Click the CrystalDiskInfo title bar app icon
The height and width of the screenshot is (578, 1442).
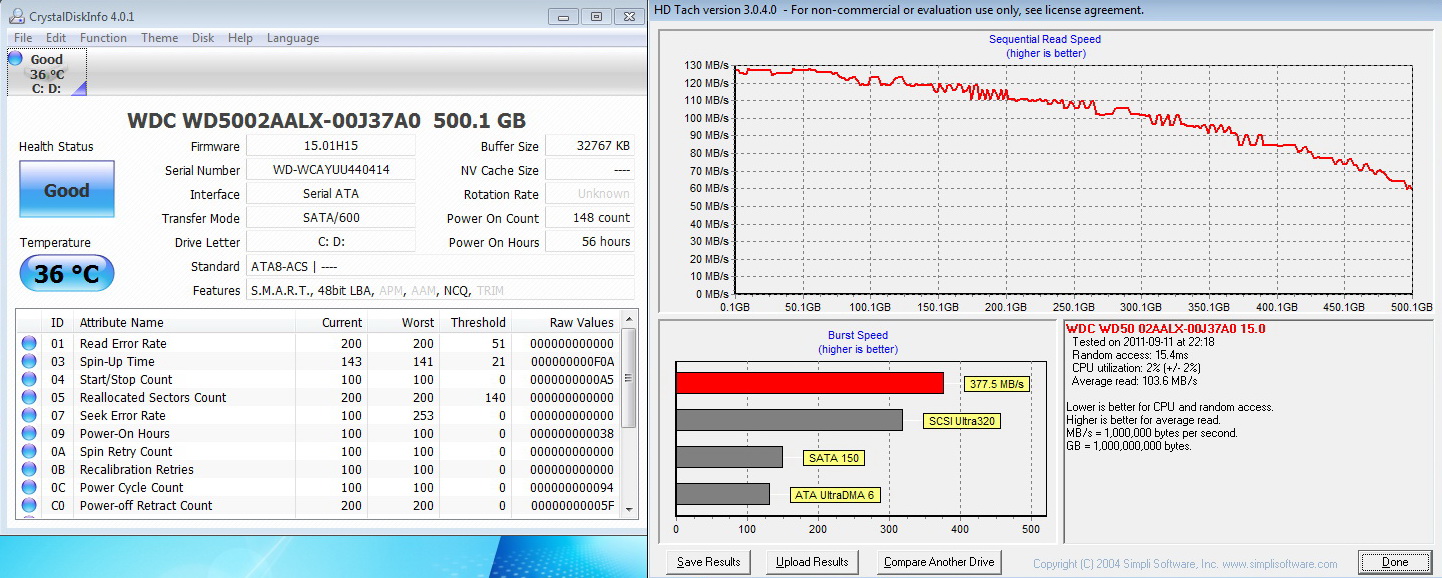(x=16, y=17)
